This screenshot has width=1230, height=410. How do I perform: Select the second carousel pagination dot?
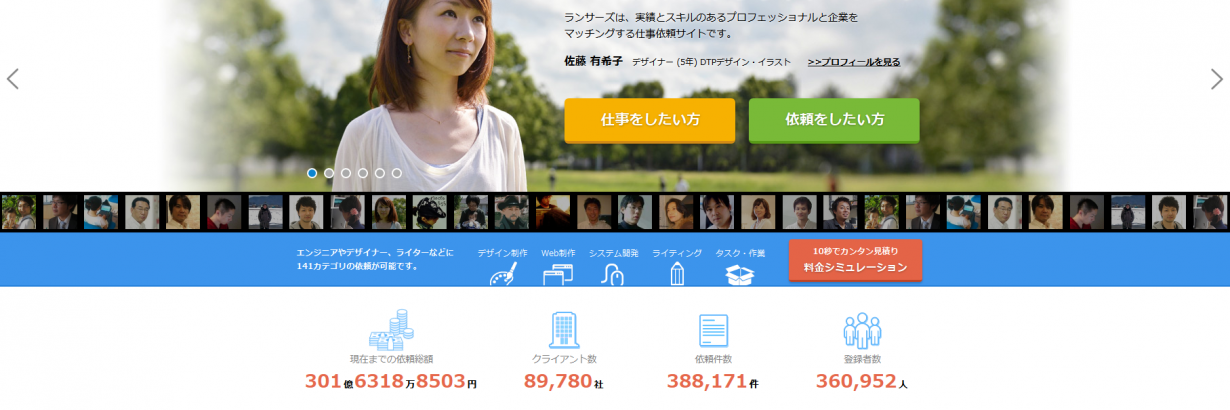click(329, 173)
